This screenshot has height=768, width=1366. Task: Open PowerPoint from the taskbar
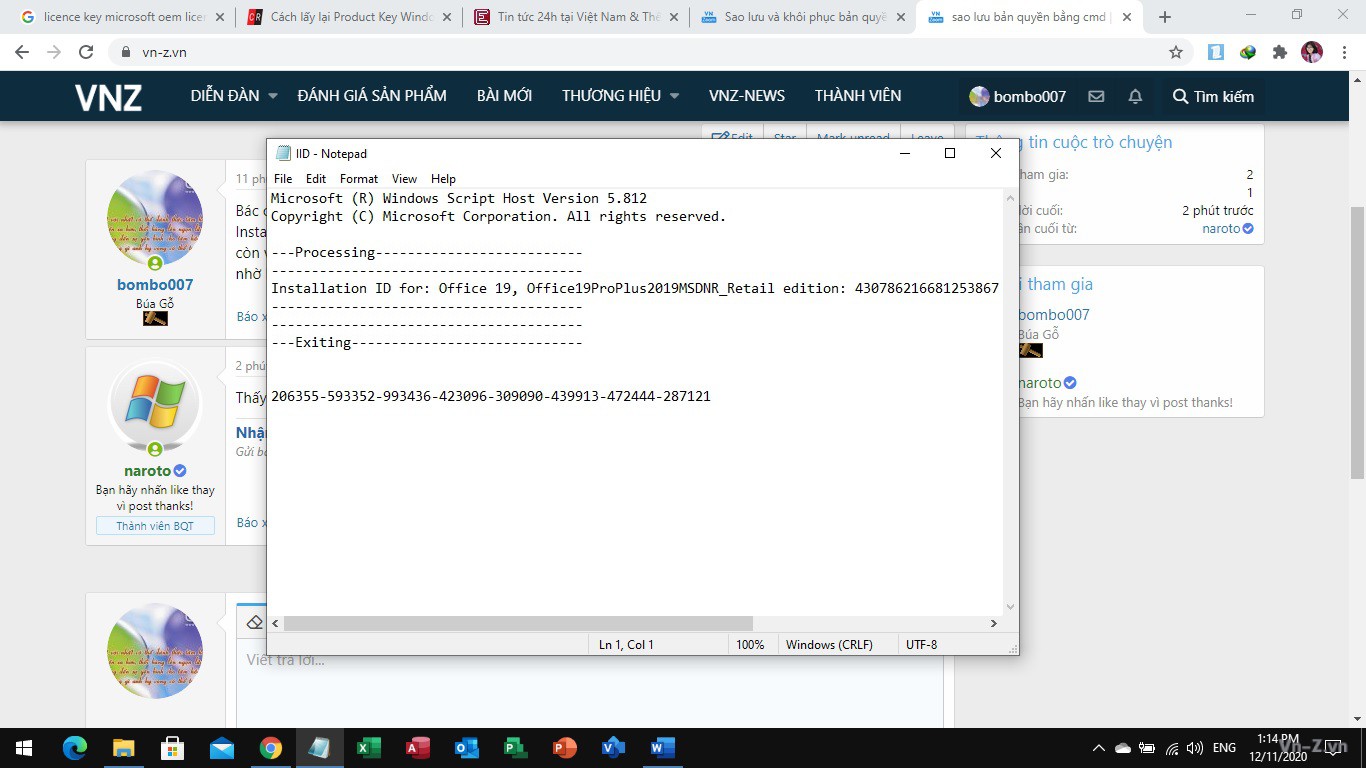point(565,748)
